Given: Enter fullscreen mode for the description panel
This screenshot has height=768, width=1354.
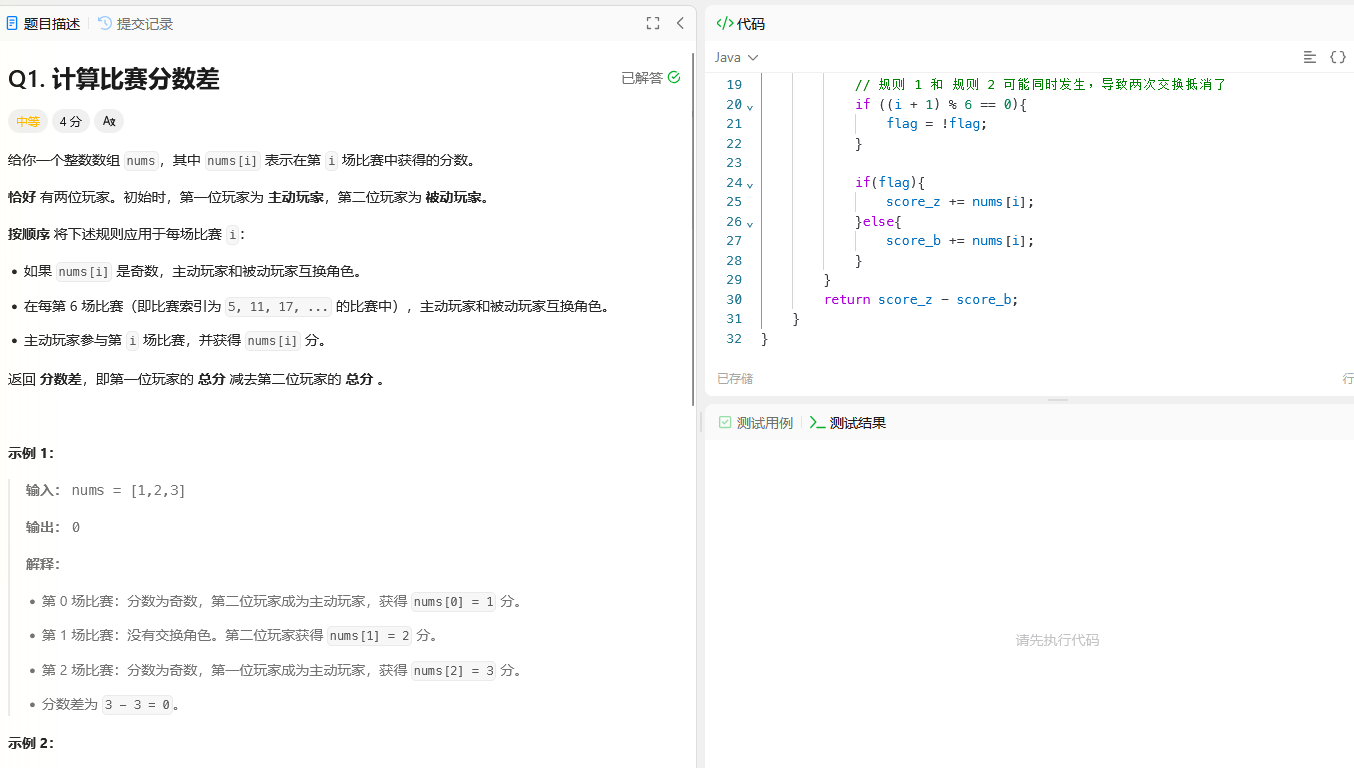Looking at the screenshot, I should click(x=653, y=23).
